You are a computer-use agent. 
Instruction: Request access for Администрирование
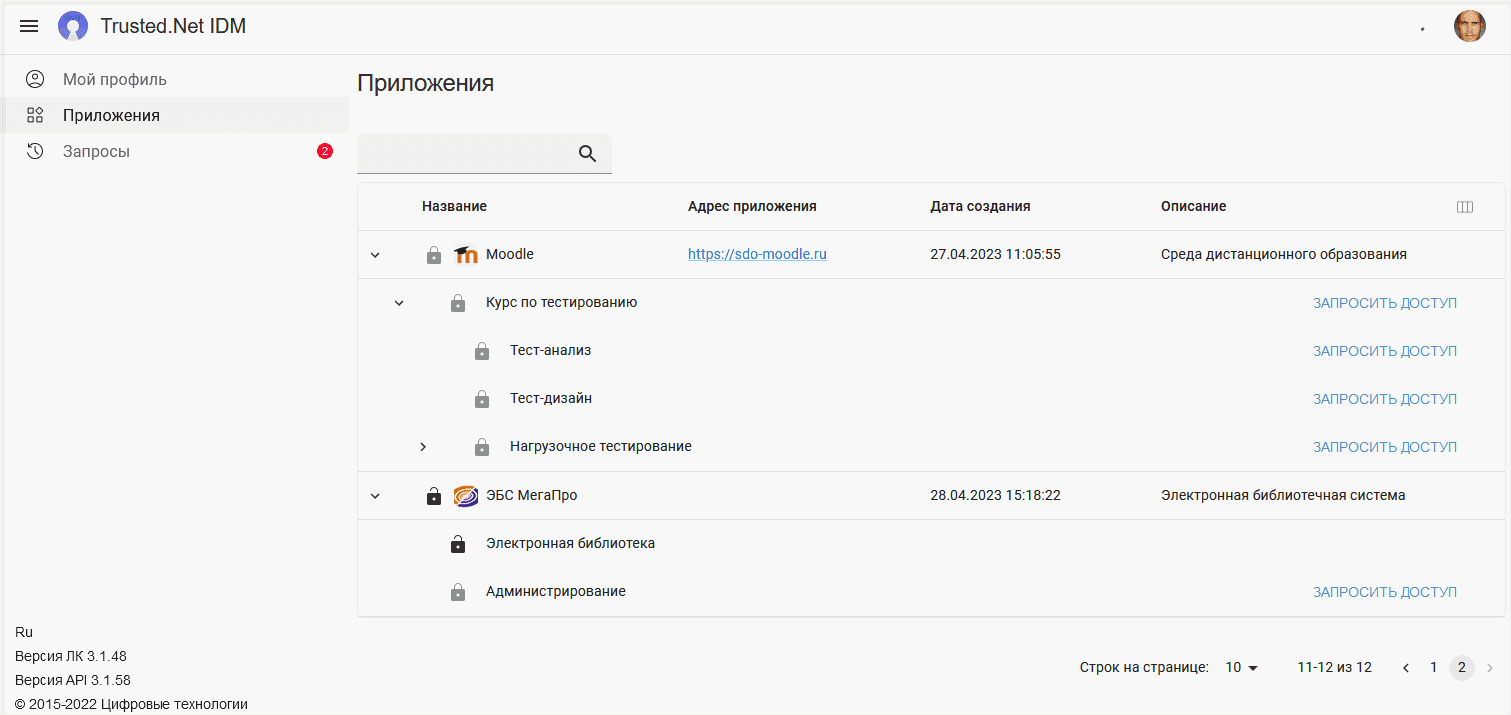pyautogui.click(x=1385, y=592)
